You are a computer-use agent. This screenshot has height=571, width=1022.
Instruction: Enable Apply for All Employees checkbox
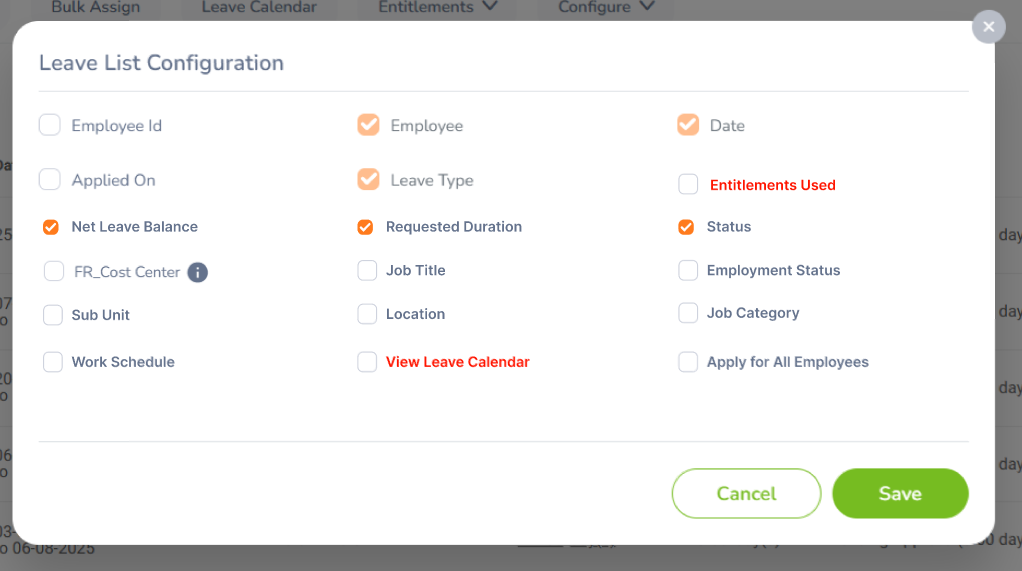[x=688, y=362]
